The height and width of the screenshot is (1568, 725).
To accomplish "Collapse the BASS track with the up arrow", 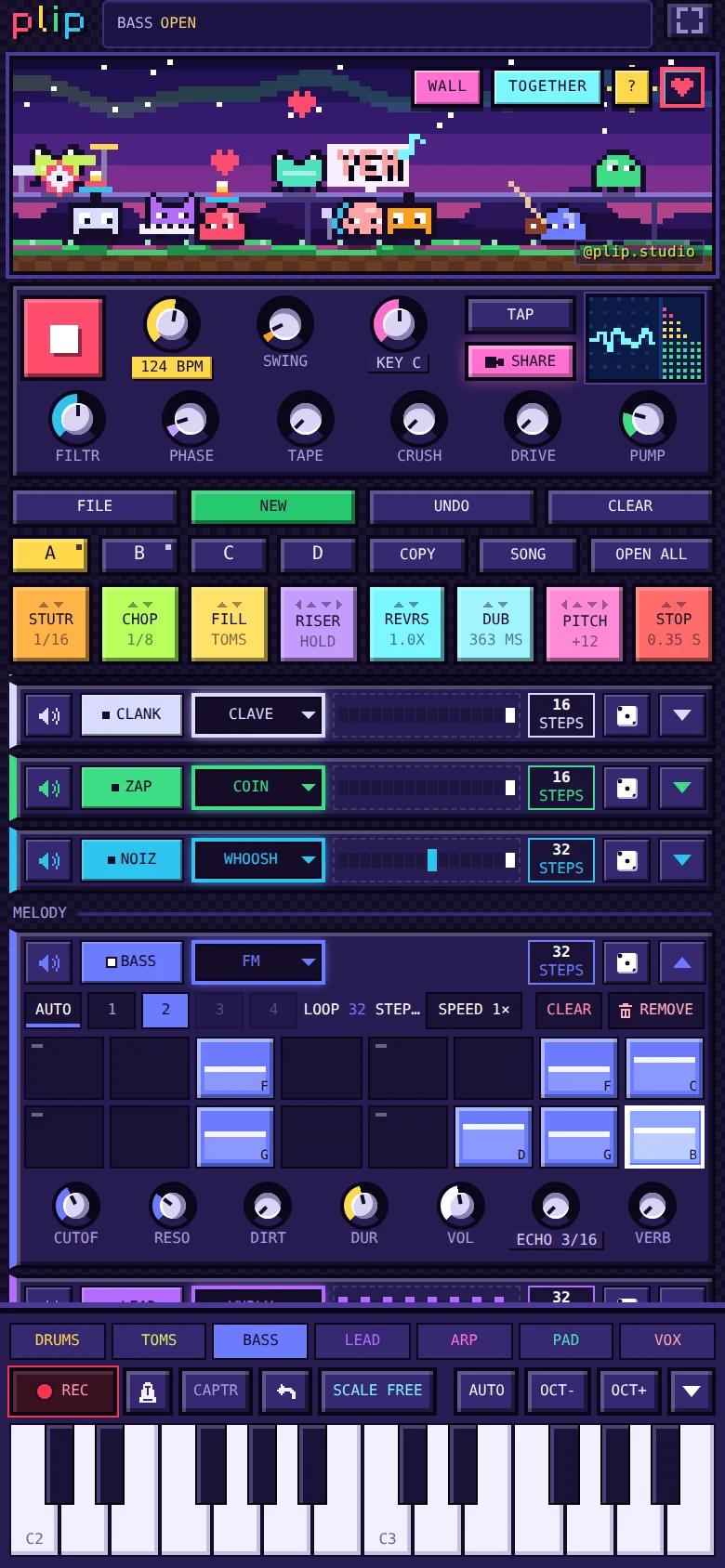I will coord(682,962).
